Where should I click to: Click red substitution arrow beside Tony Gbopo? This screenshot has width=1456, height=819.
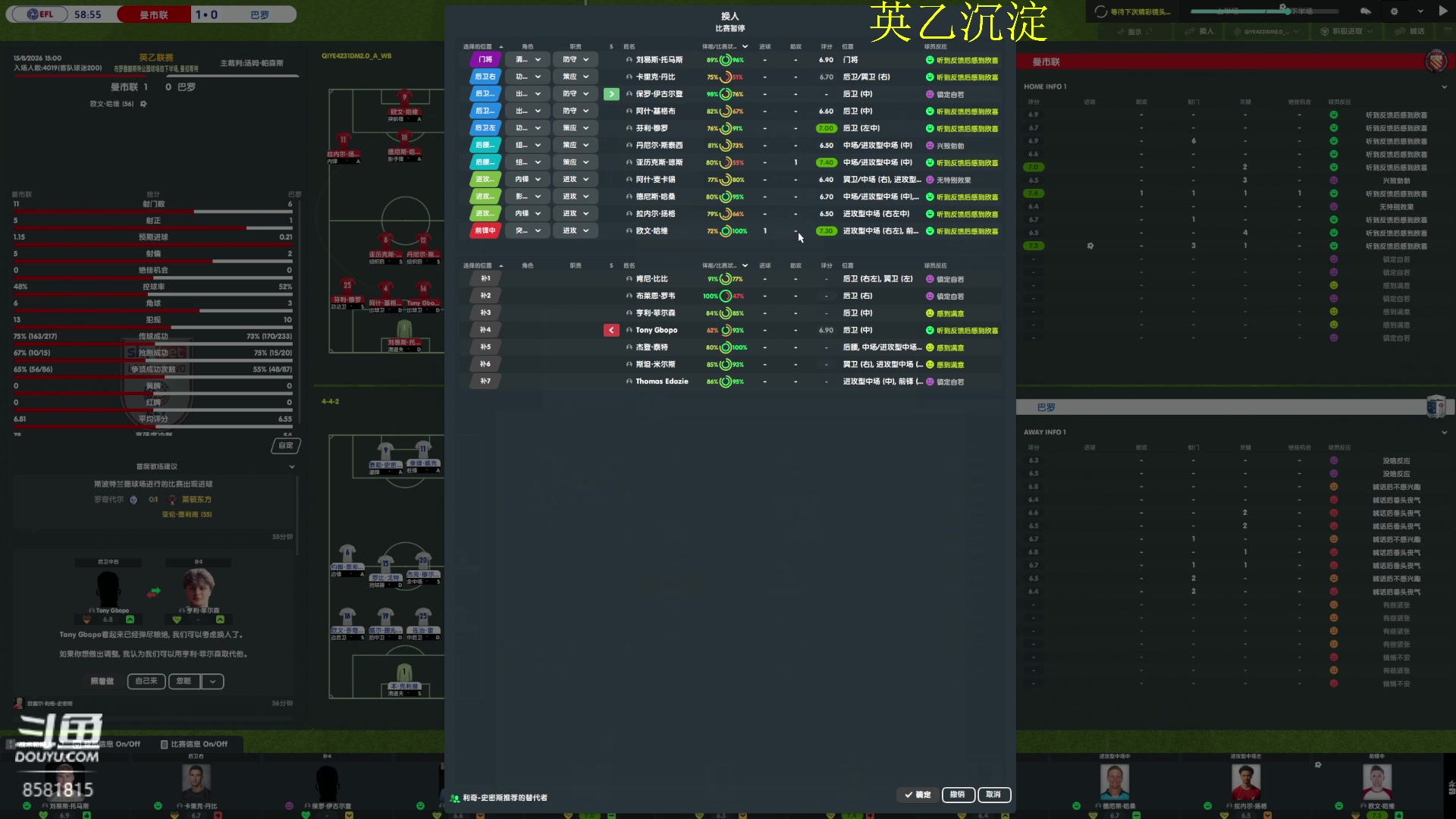click(611, 330)
